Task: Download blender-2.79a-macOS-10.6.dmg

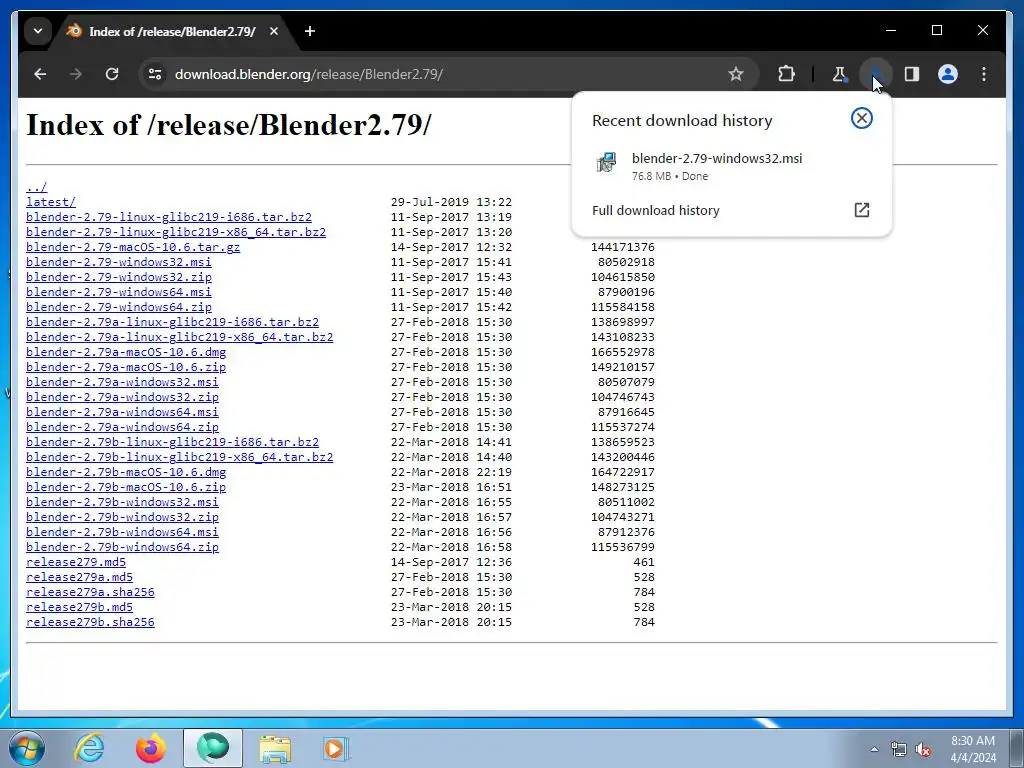Action: pos(126,353)
